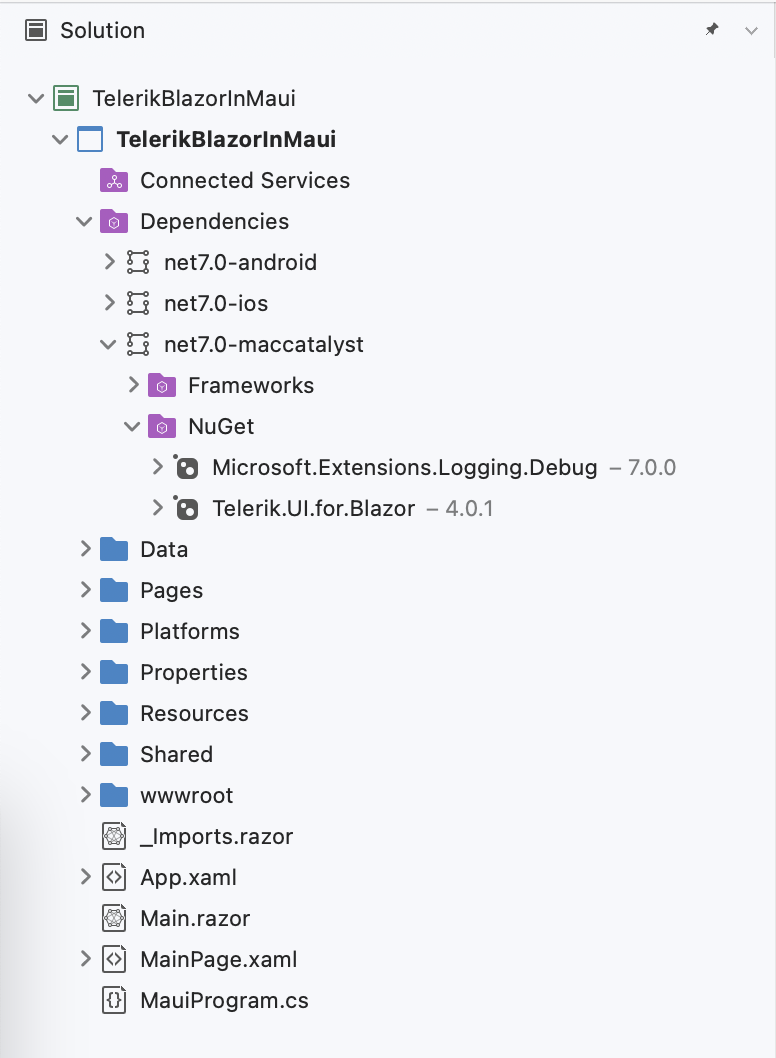Click the blue project icon beside bold TelerikBlazorInMaui

[90, 140]
